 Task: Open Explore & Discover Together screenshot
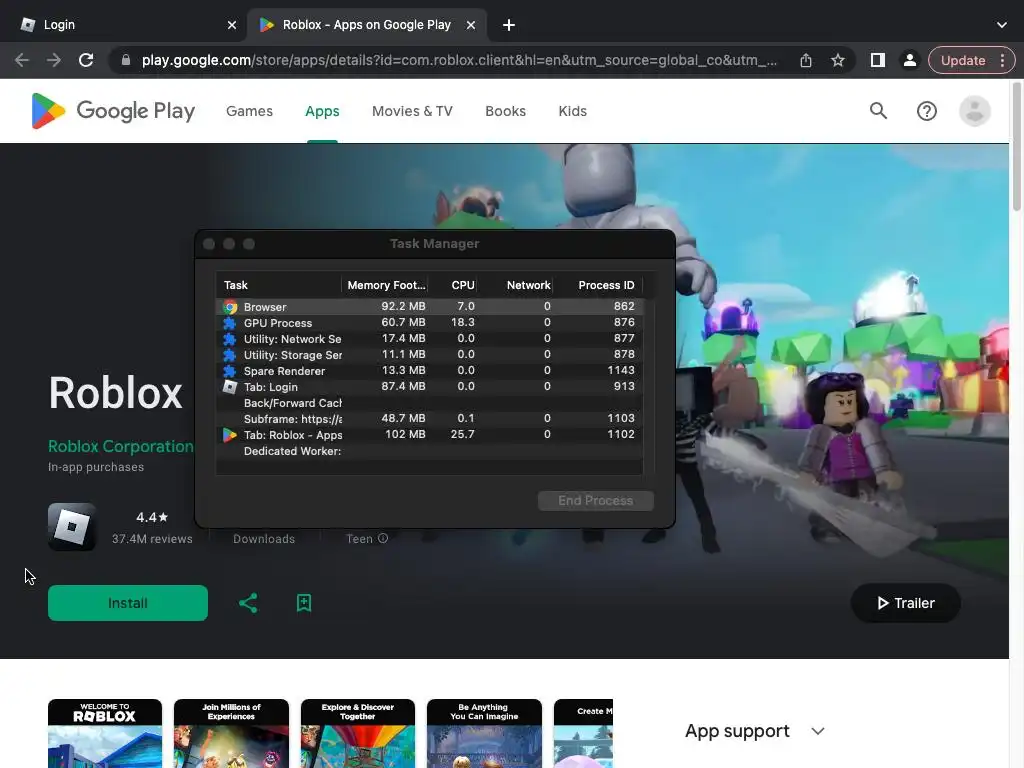(358, 733)
